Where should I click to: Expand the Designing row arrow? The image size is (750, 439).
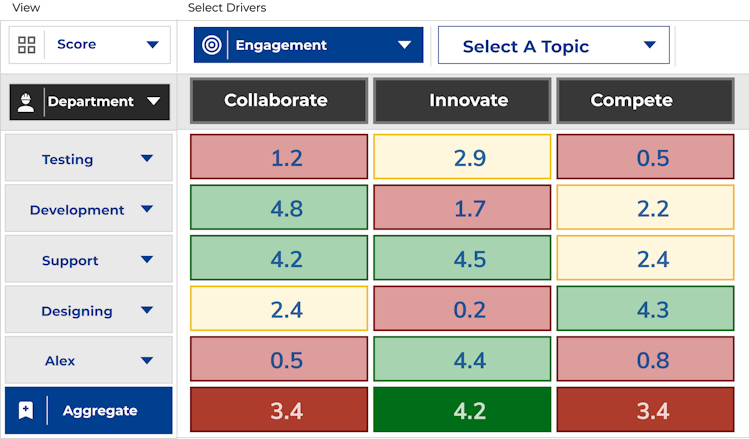coord(147,310)
